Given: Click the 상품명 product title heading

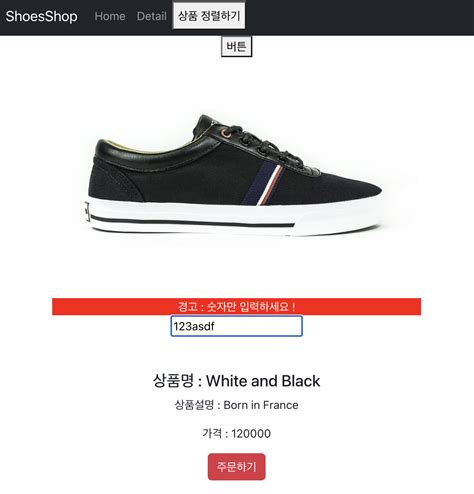Looking at the screenshot, I should 236,381.
